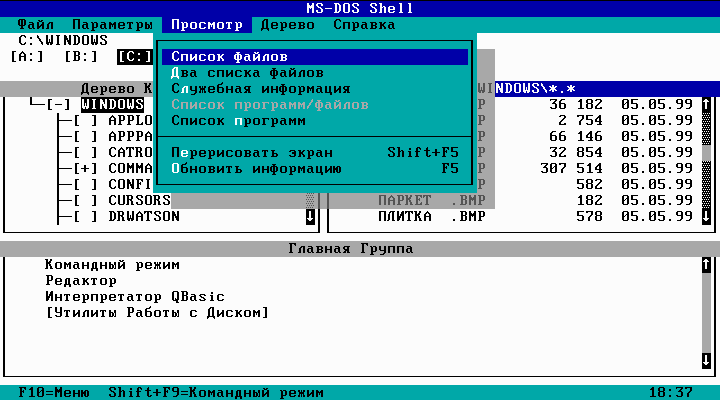Choose Два списка файлов view
Screen dimensions: 720x400
pos(247,72)
